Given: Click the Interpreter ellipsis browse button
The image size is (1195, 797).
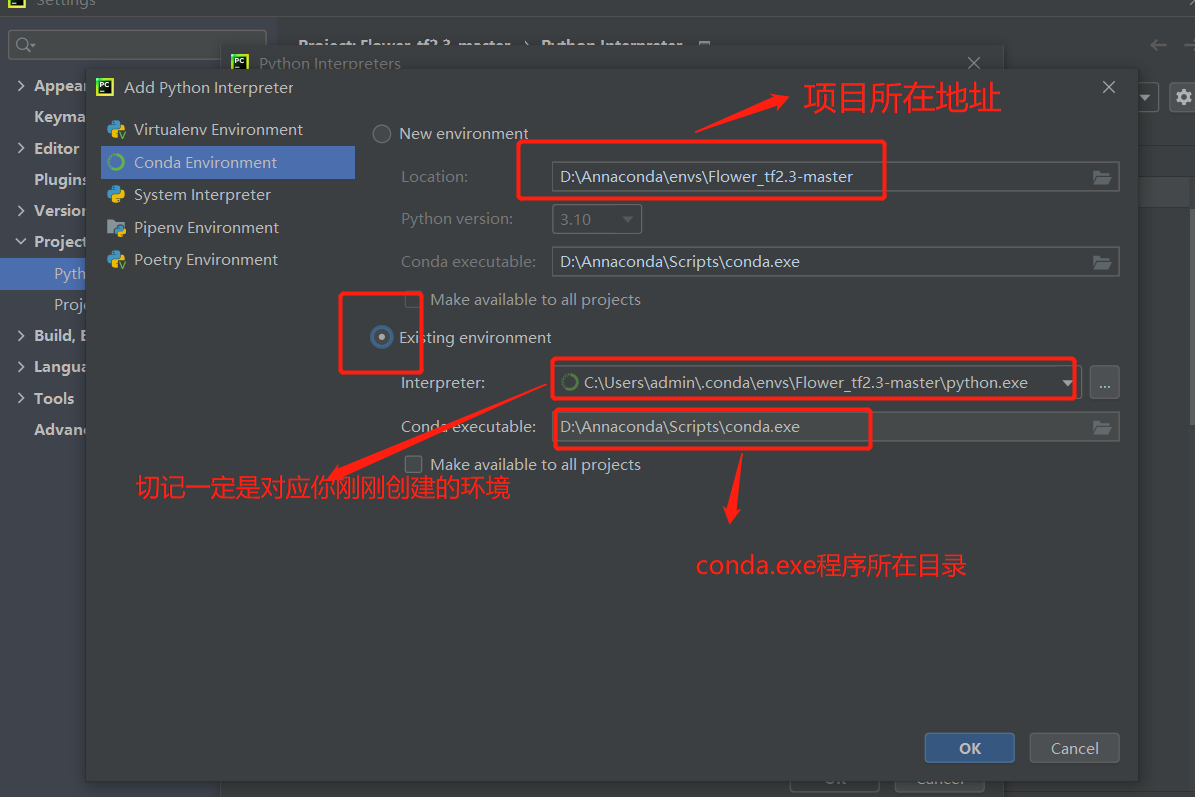Looking at the screenshot, I should [1104, 382].
